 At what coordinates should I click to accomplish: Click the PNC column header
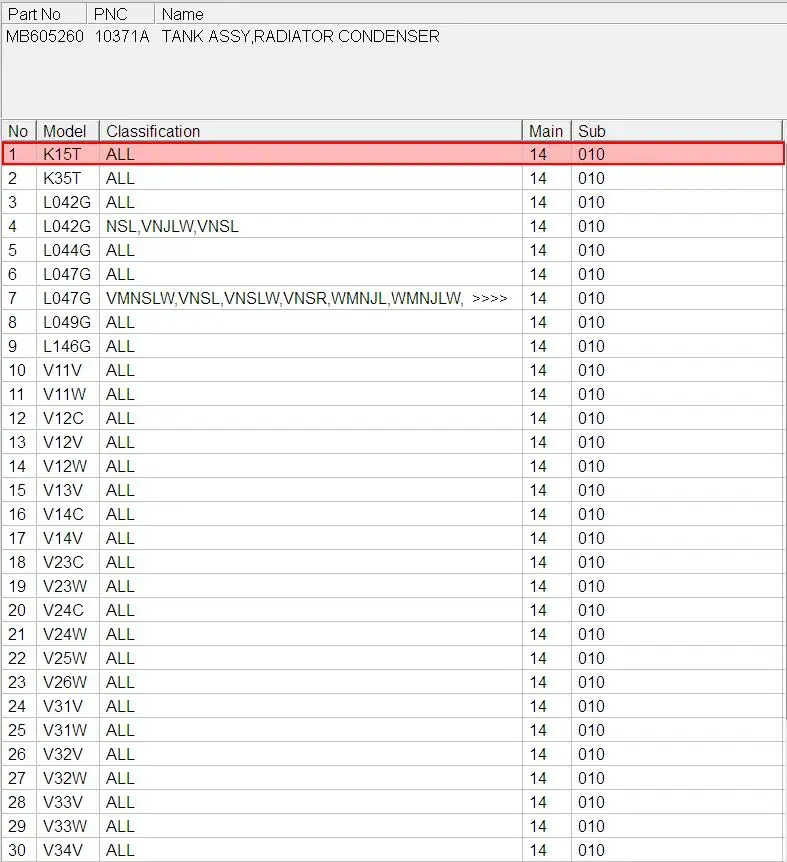pyautogui.click(x=120, y=14)
